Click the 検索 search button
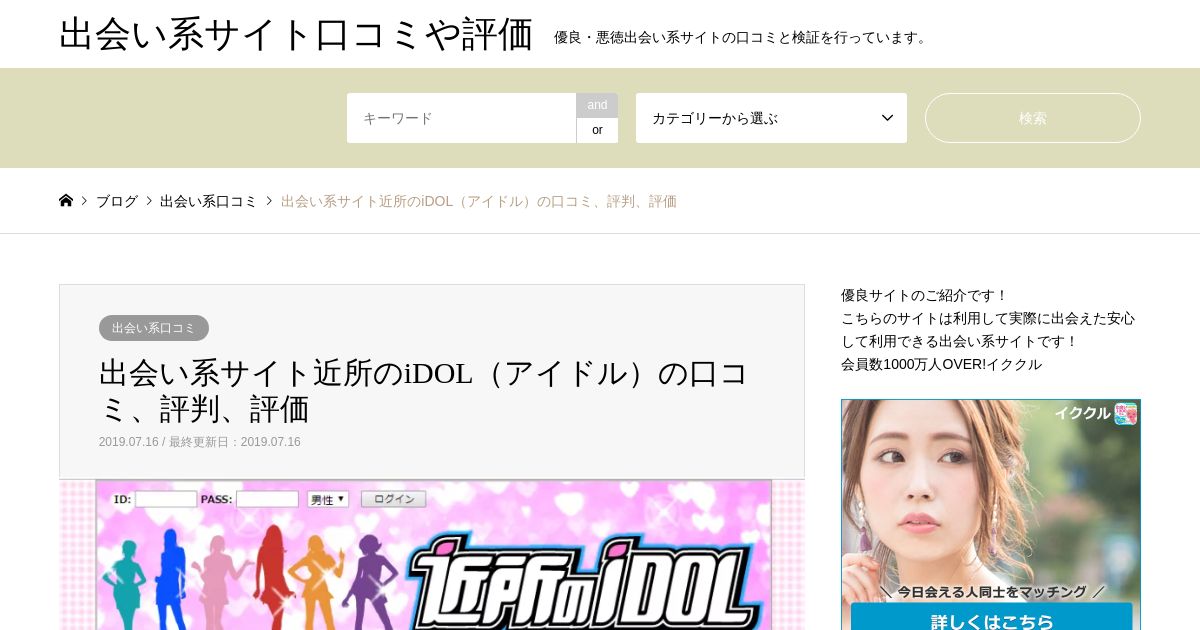Screen dimensions: 1200x630 click(x=1033, y=118)
